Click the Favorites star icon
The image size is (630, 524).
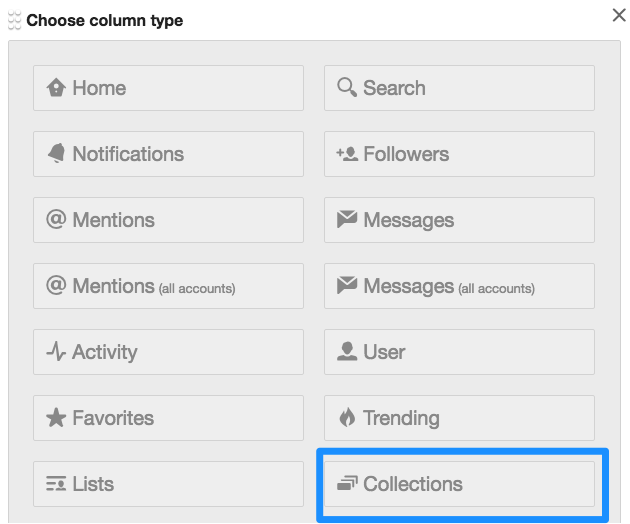coord(56,418)
